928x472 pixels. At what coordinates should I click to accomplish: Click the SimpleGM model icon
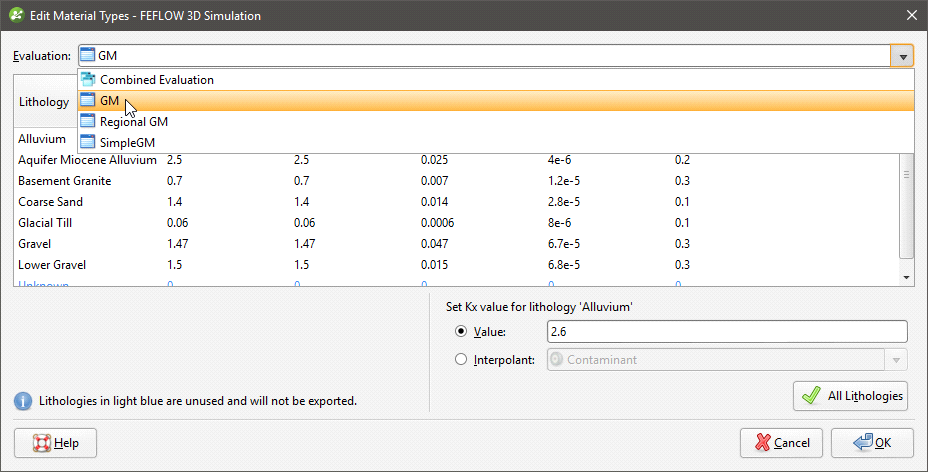click(88, 143)
